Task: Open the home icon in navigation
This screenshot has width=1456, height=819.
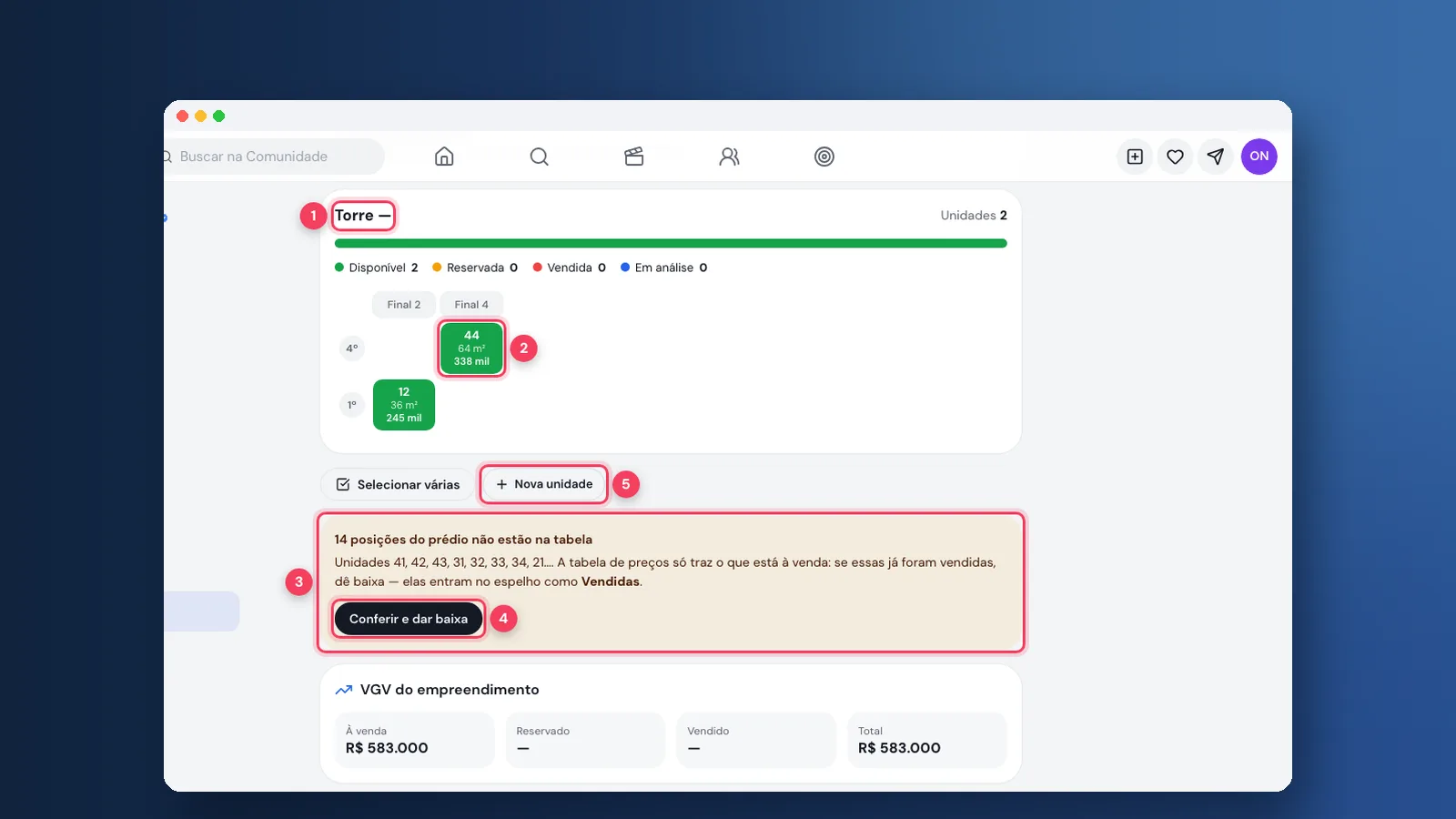Action: tap(444, 157)
